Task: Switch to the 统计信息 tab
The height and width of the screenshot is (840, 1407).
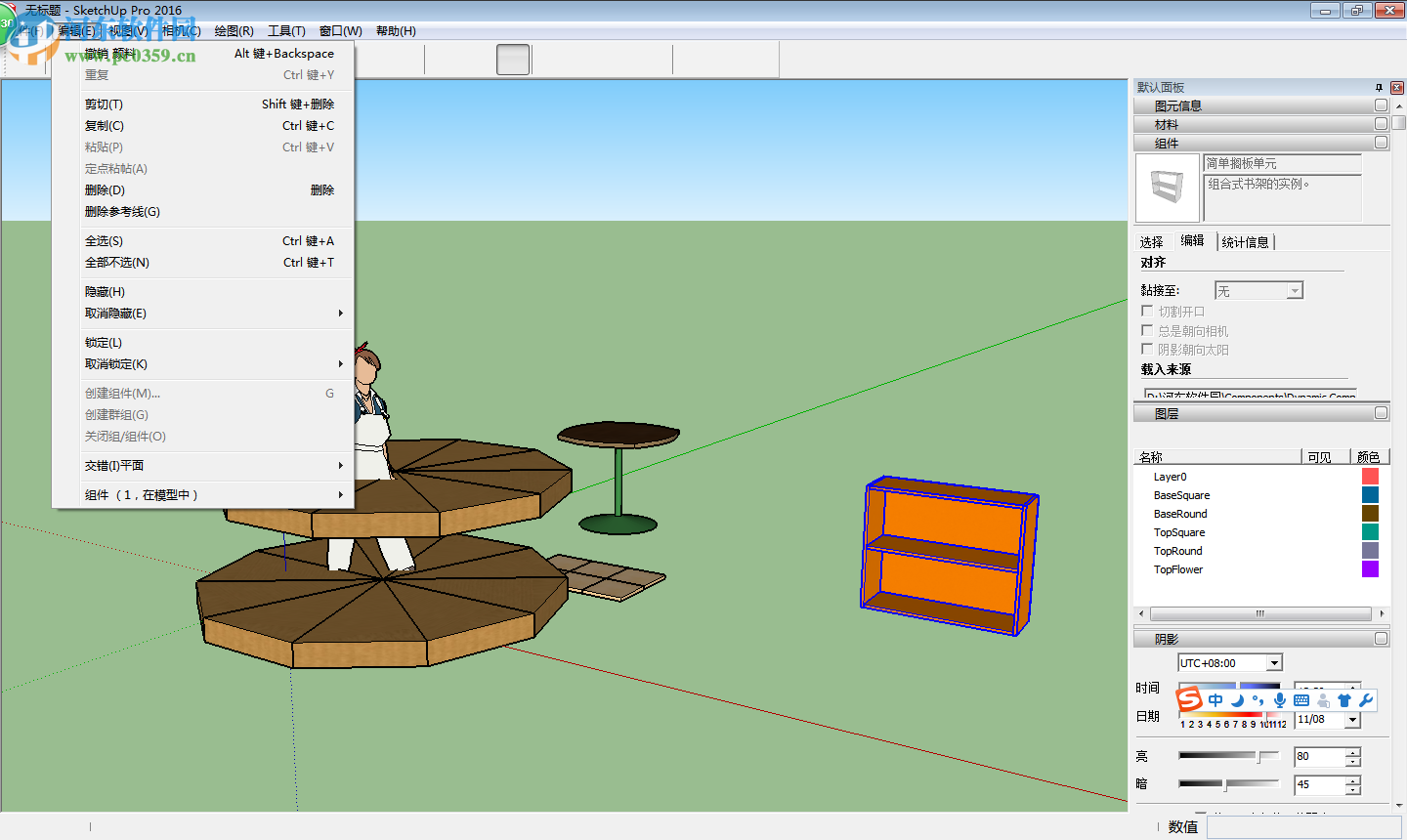Action: pos(1246,241)
